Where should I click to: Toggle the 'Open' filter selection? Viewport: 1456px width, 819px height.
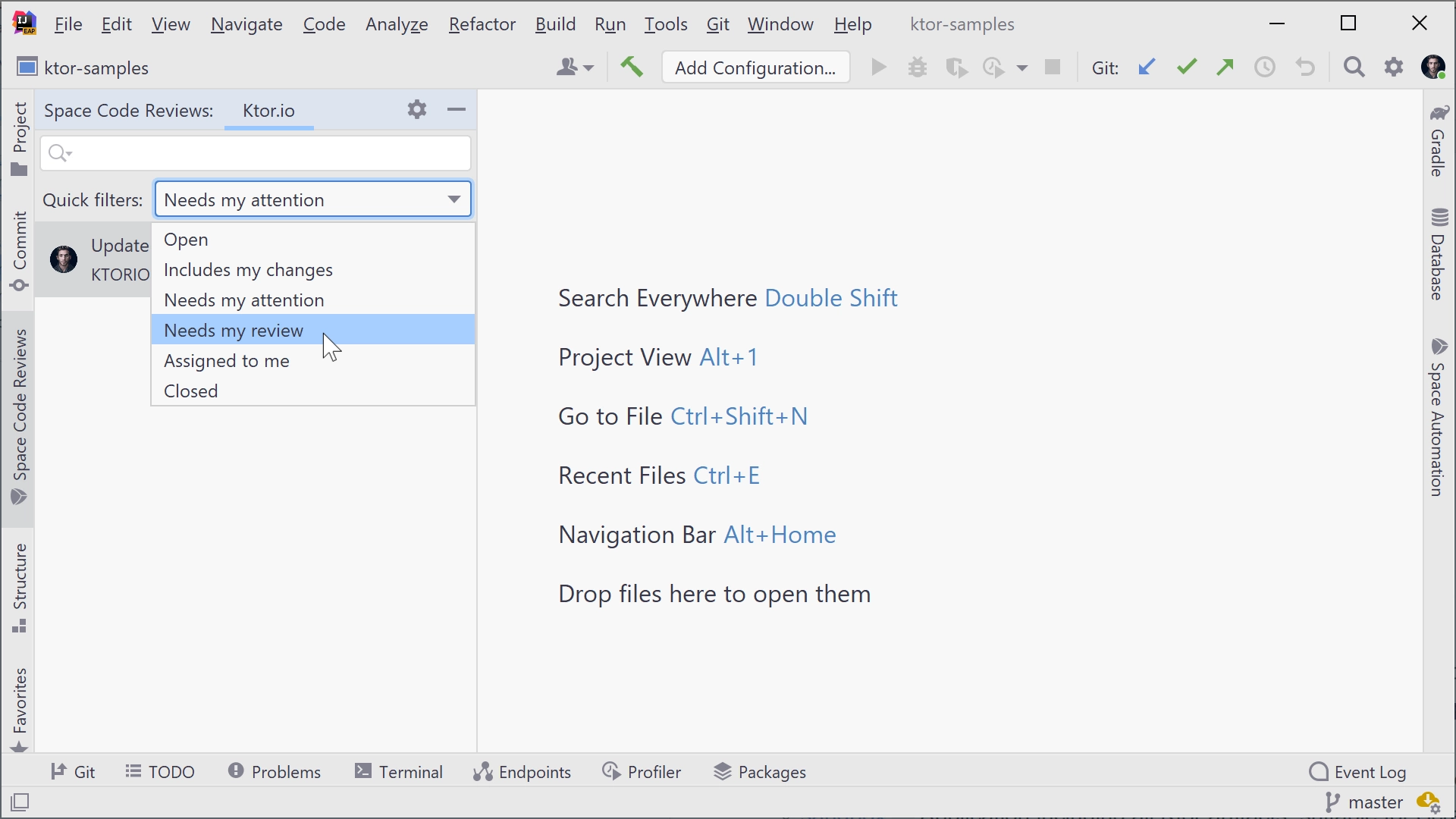pos(186,239)
